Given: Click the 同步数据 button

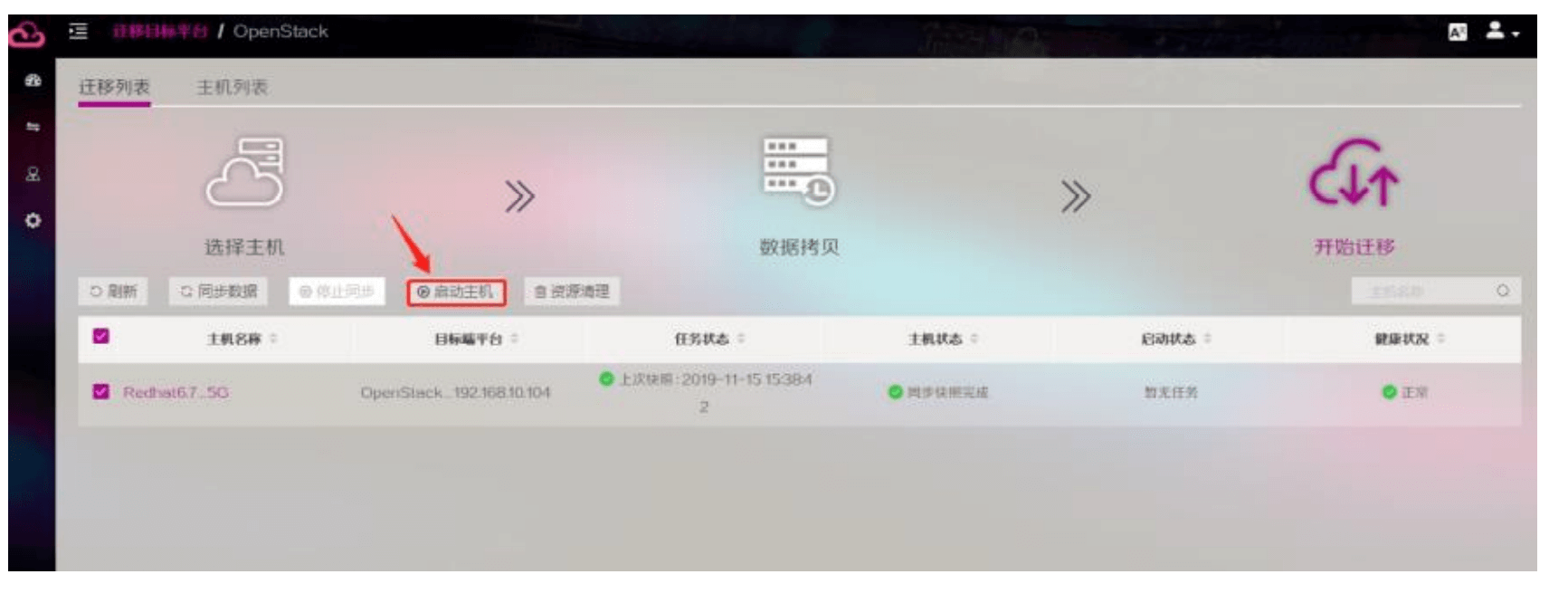Looking at the screenshot, I should click(x=219, y=292).
